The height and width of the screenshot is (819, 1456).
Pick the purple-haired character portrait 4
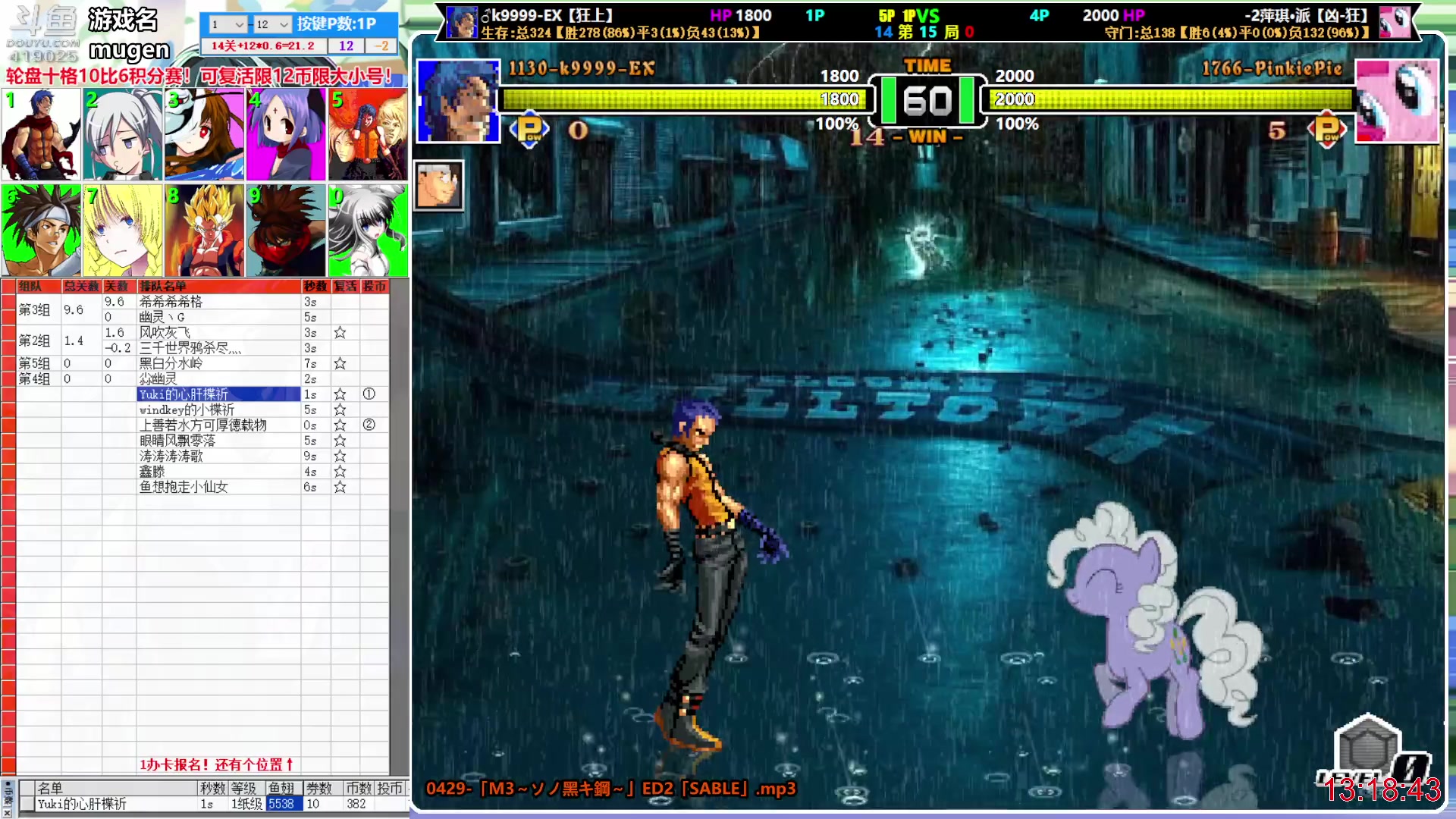pyautogui.click(x=286, y=134)
